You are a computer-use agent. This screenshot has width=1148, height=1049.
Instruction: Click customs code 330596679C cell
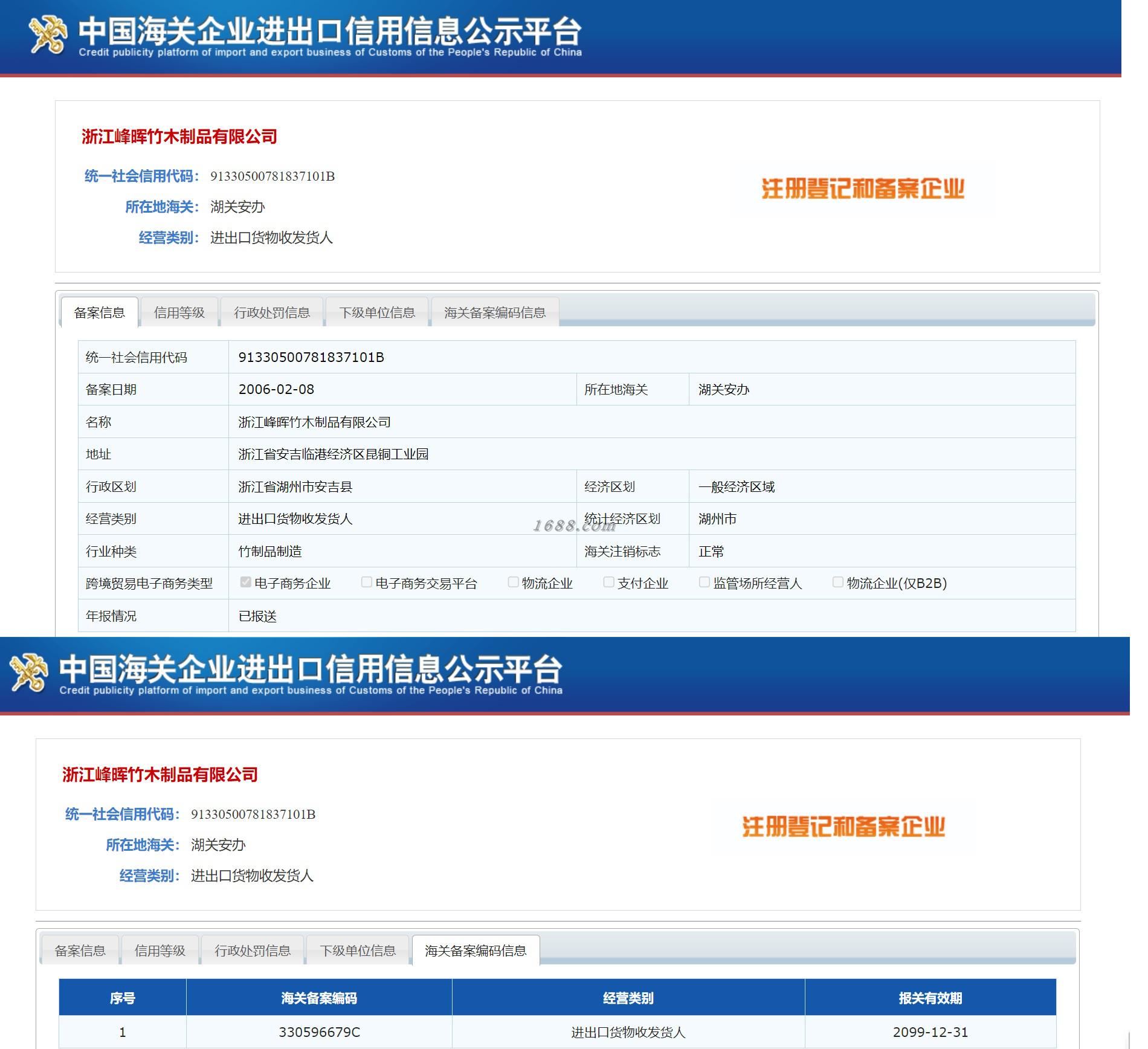[x=319, y=1032]
